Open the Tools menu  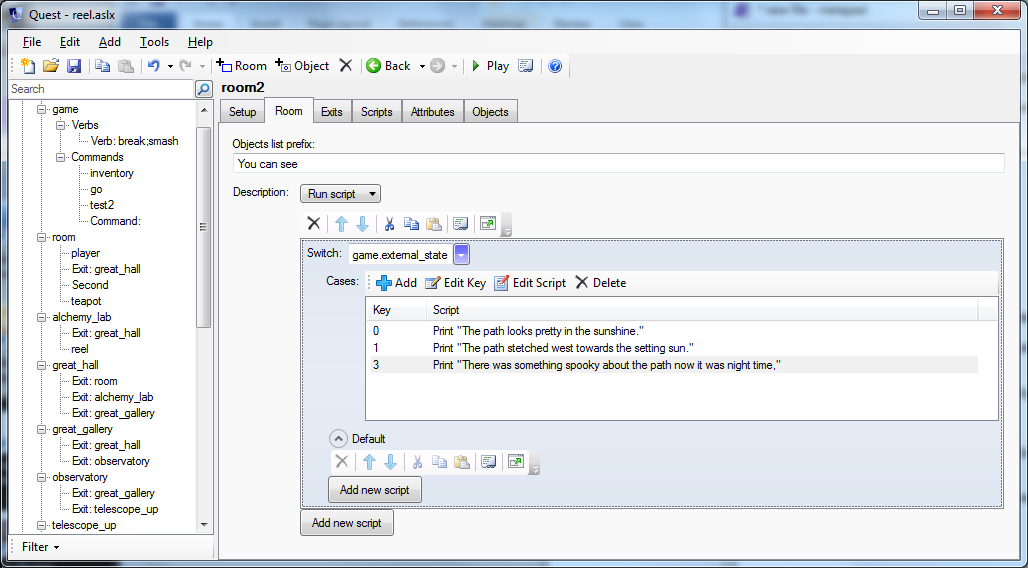(154, 42)
